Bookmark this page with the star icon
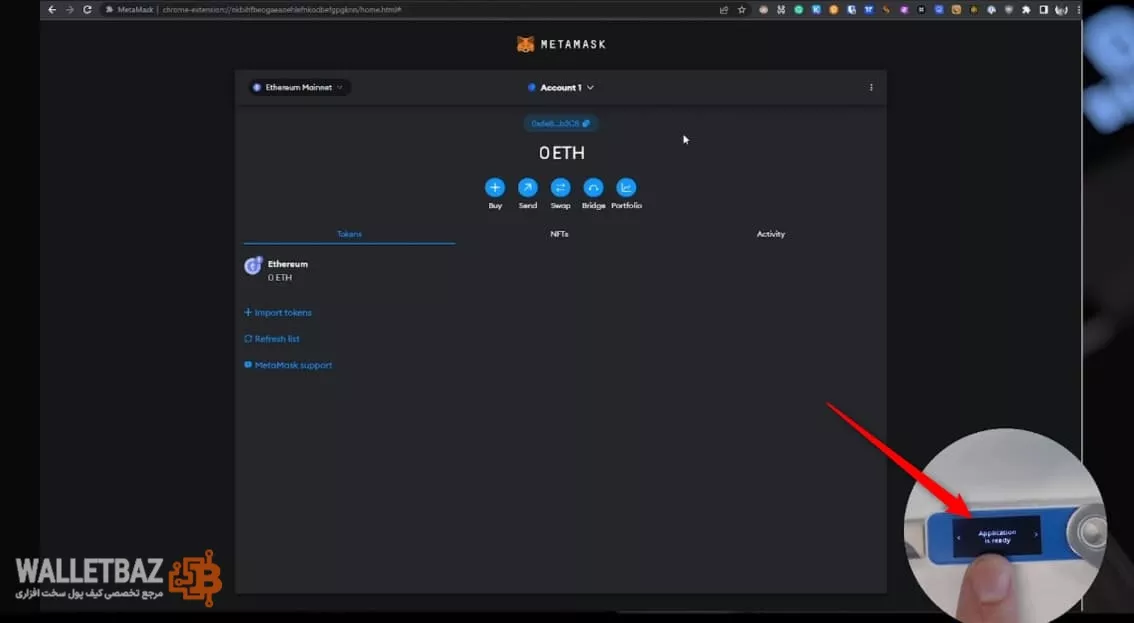 click(742, 9)
